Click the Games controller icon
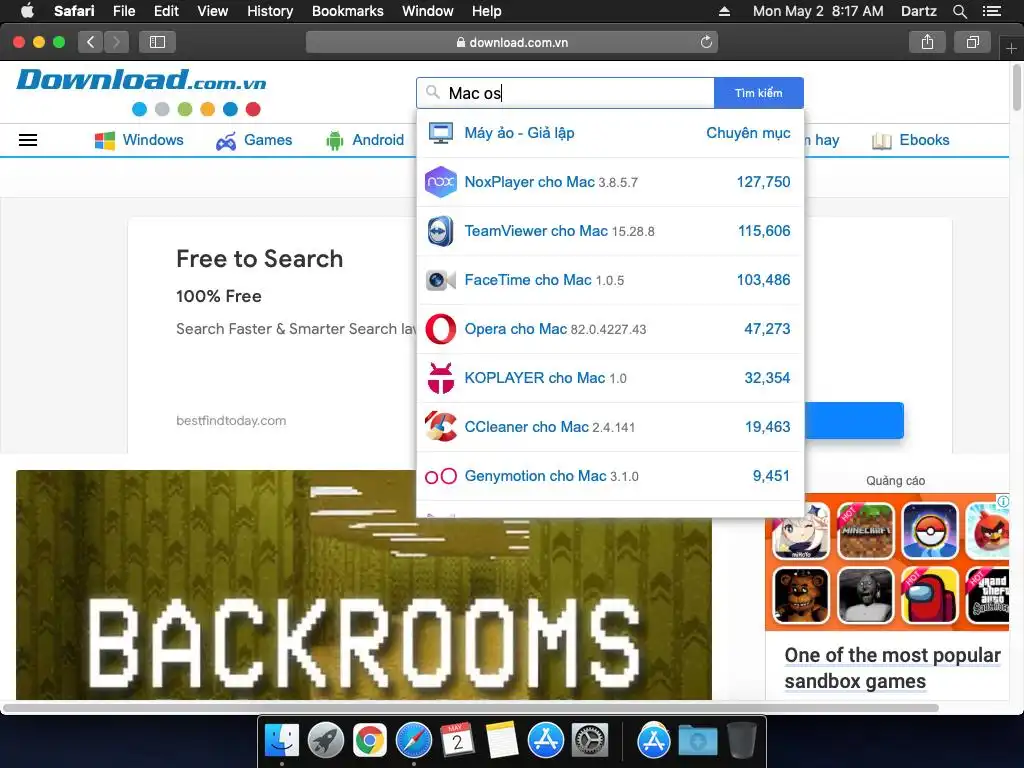This screenshot has width=1024, height=768. (226, 141)
